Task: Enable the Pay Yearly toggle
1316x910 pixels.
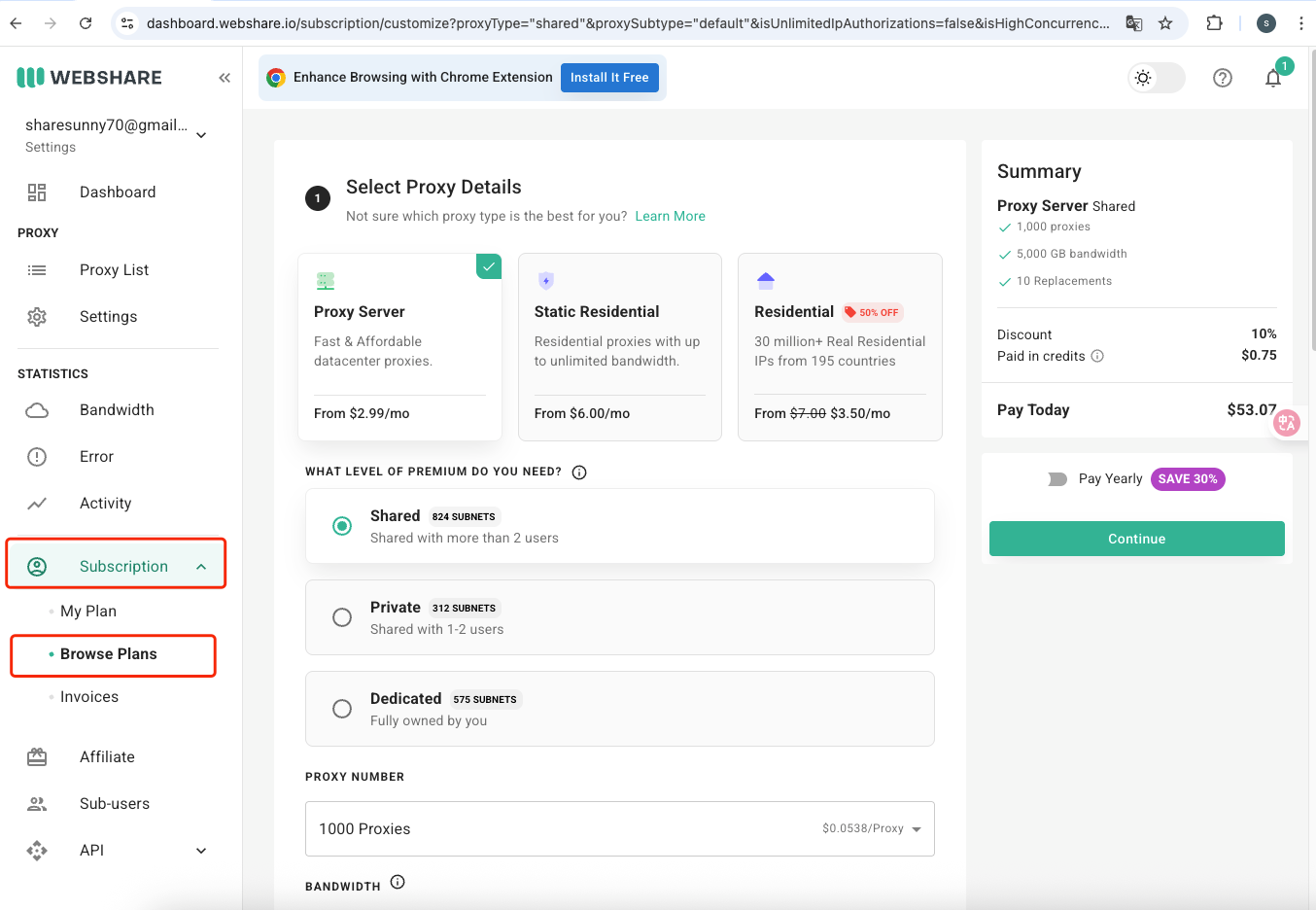Action: tap(1057, 479)
